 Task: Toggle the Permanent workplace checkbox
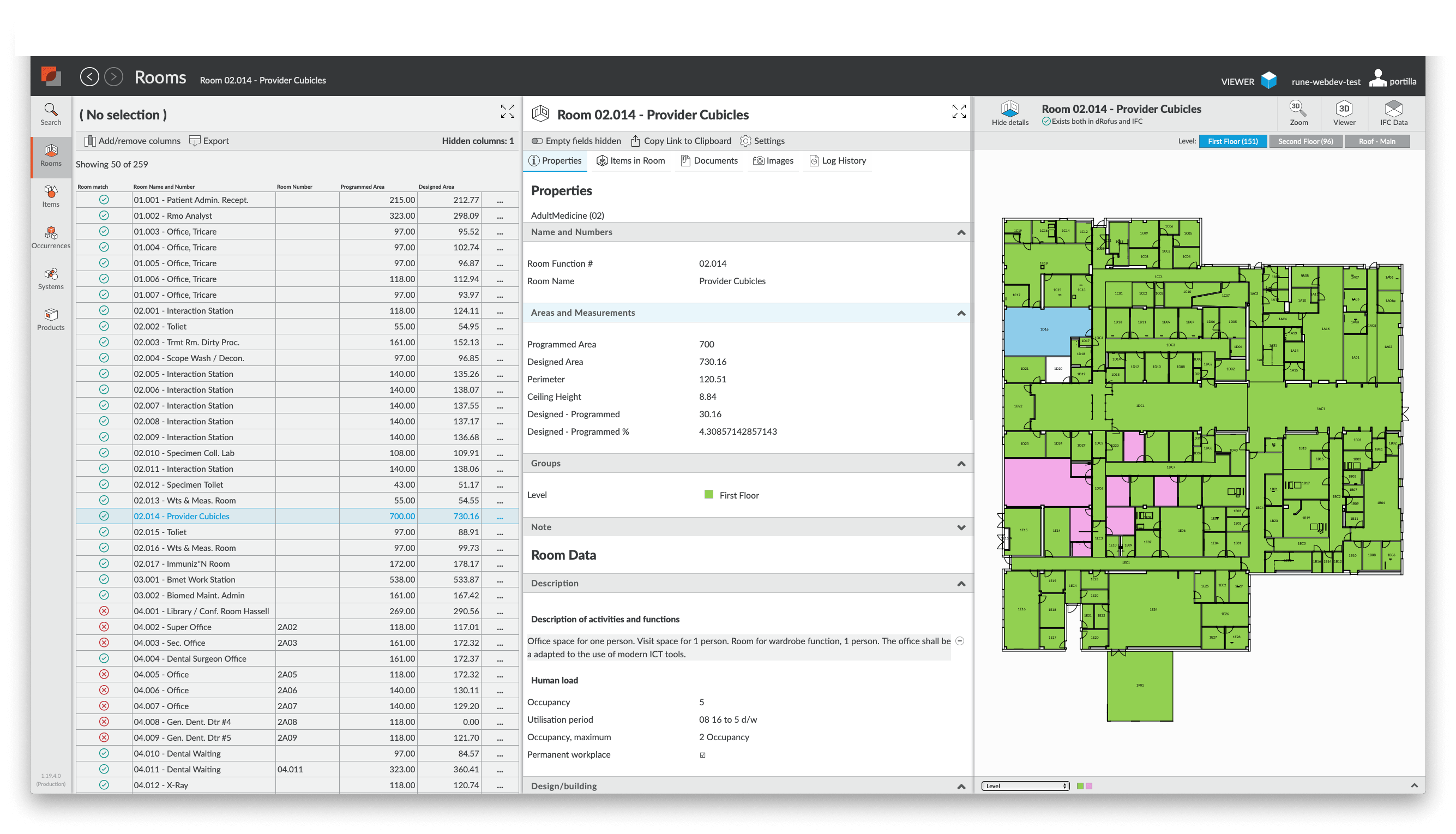pyautogui.click(x=702, y=755)
